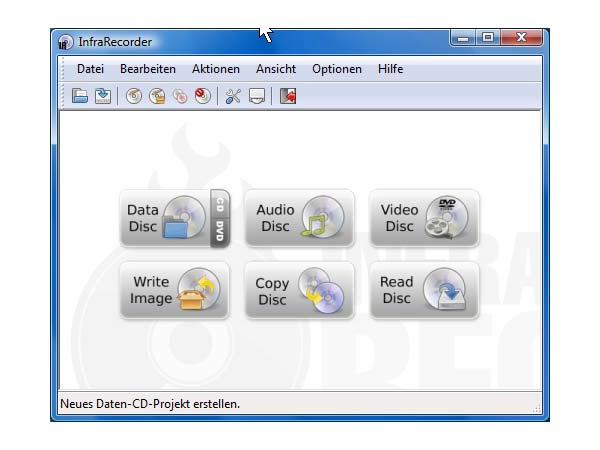Click the exit icon with red arrow
Screen dimensions: 600x450
288,96
